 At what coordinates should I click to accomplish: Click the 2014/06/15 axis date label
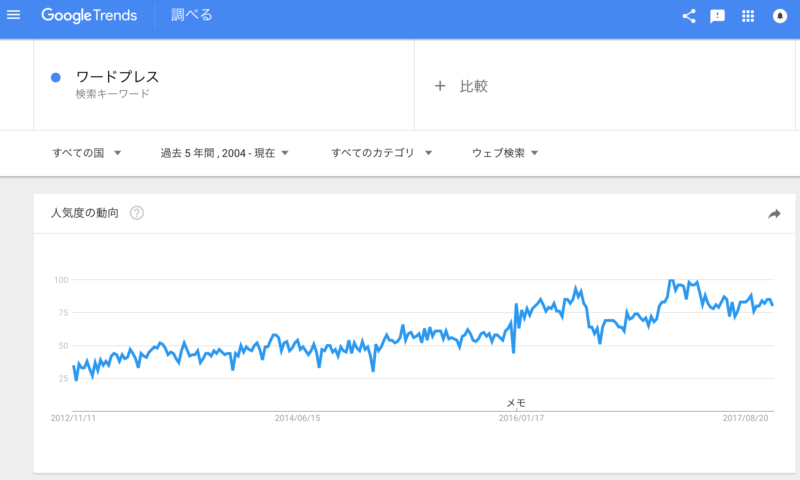[297, 418]
